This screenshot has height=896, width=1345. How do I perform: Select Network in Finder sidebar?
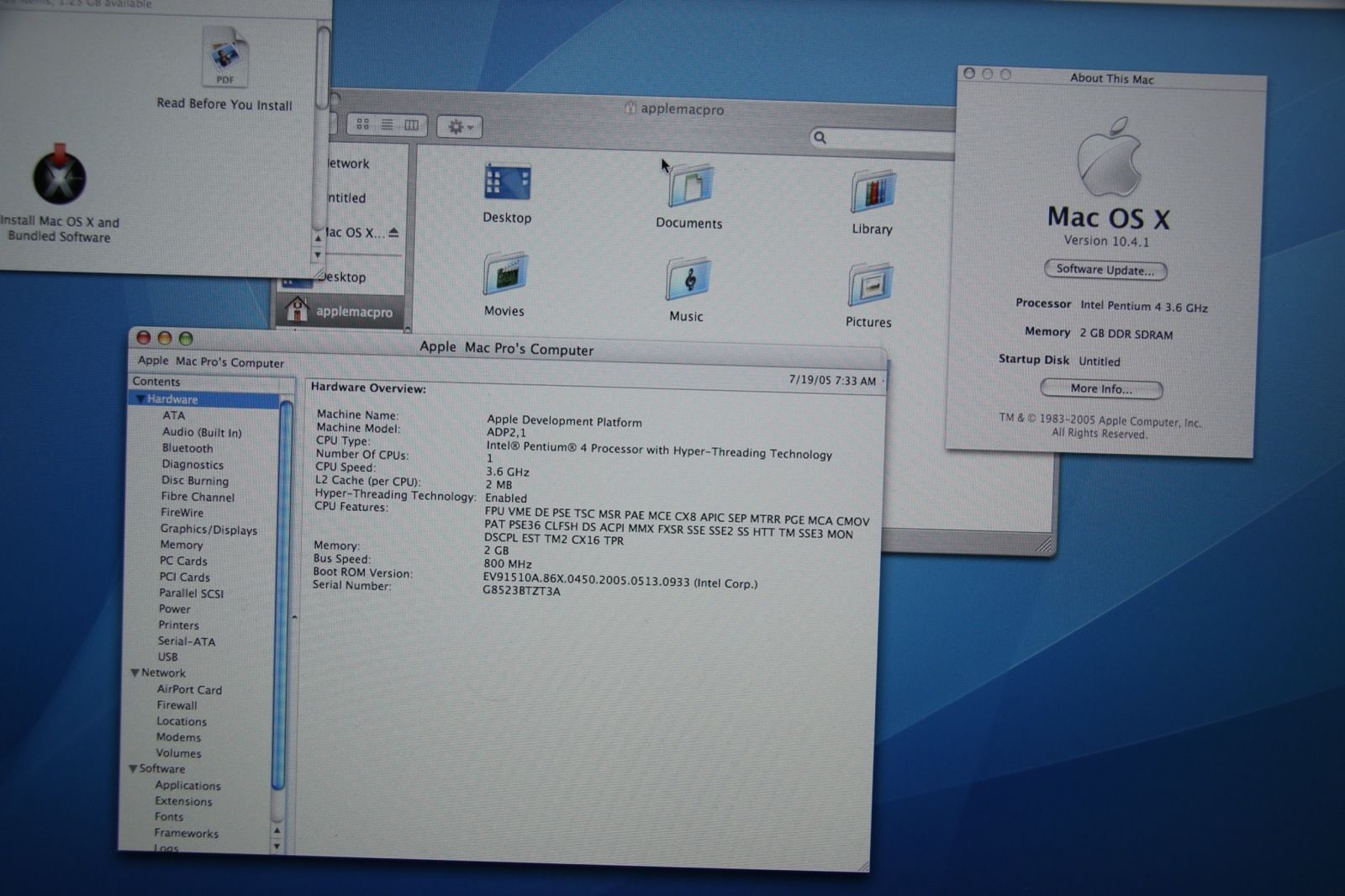(x=349, y=164)
